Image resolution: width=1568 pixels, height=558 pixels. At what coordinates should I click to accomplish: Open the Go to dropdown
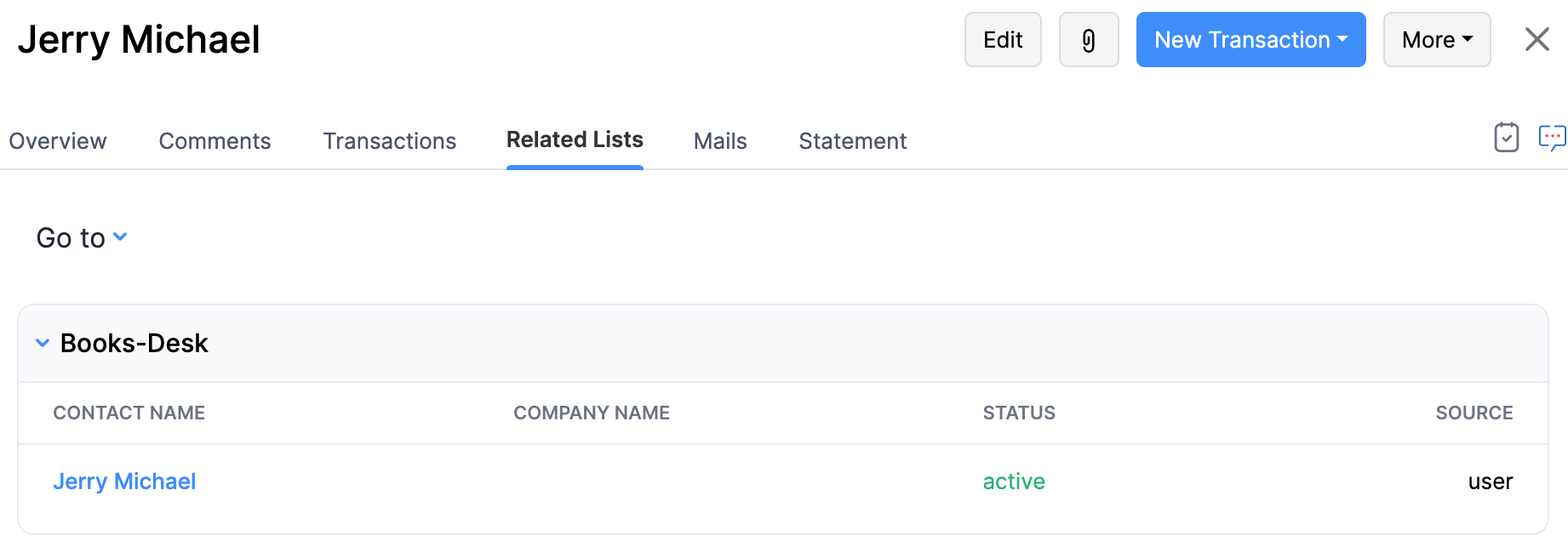tap(82, 237)
